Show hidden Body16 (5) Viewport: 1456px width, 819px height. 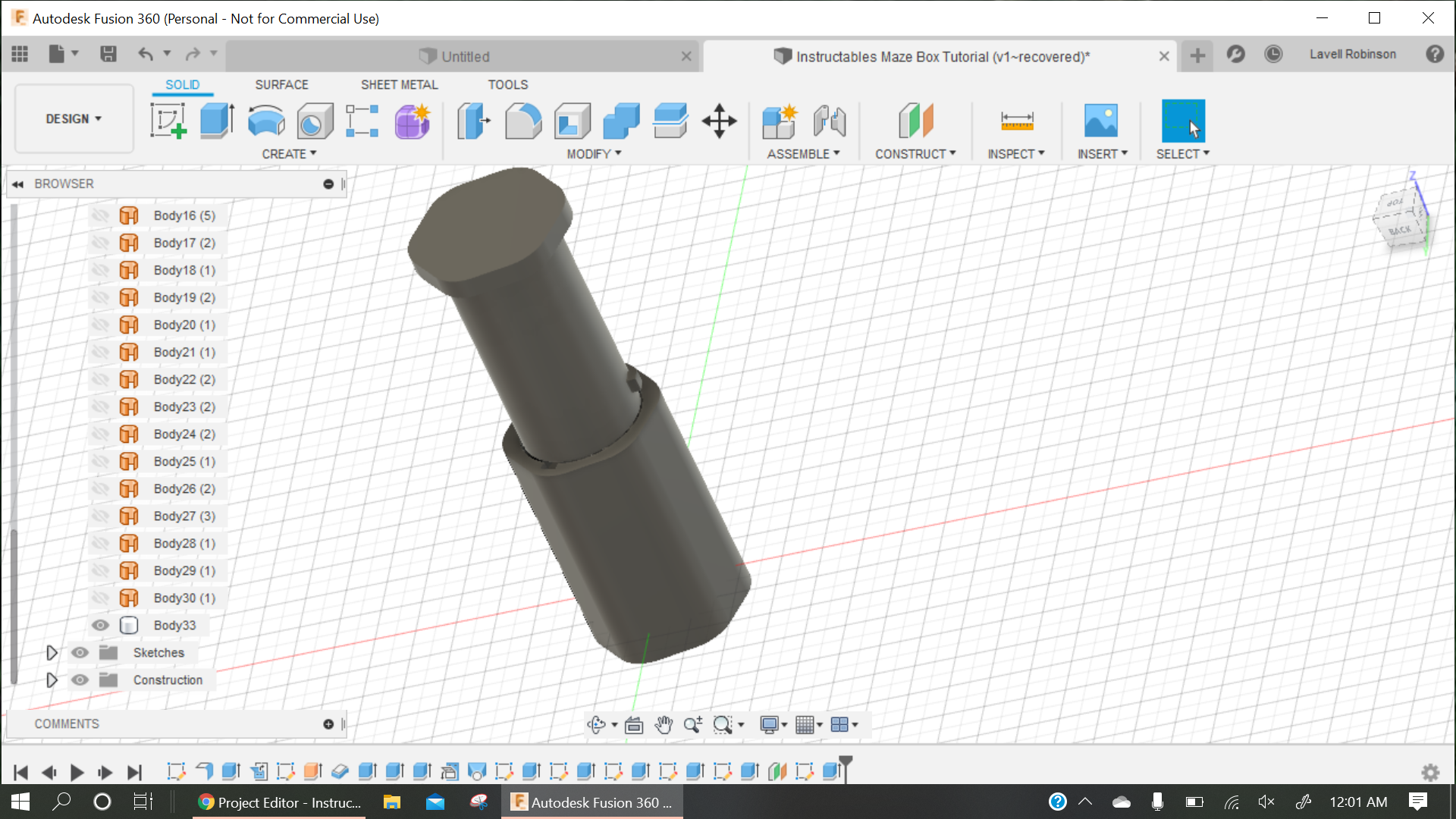click(x=100, y=215)
